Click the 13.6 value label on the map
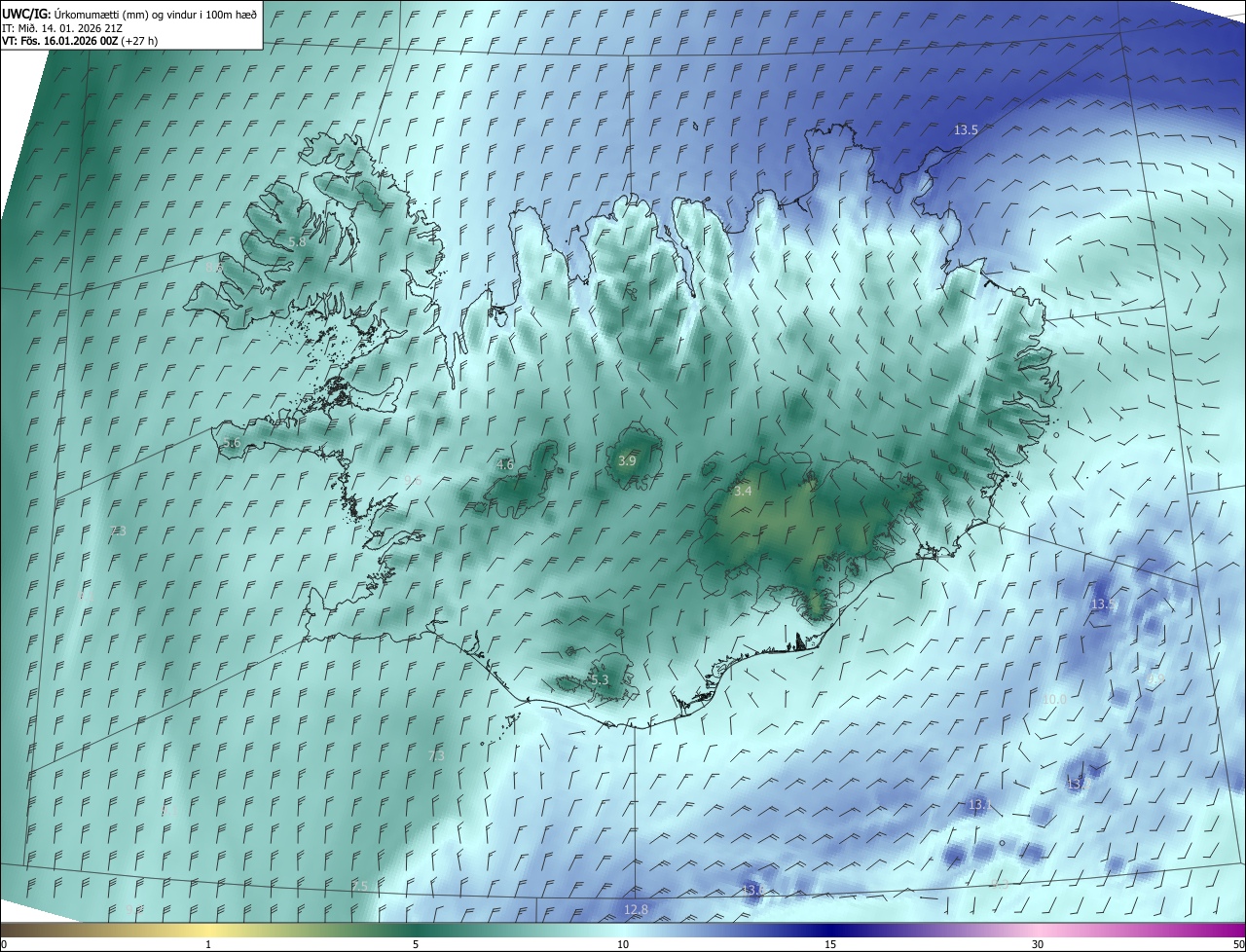 tap(752, 891)
